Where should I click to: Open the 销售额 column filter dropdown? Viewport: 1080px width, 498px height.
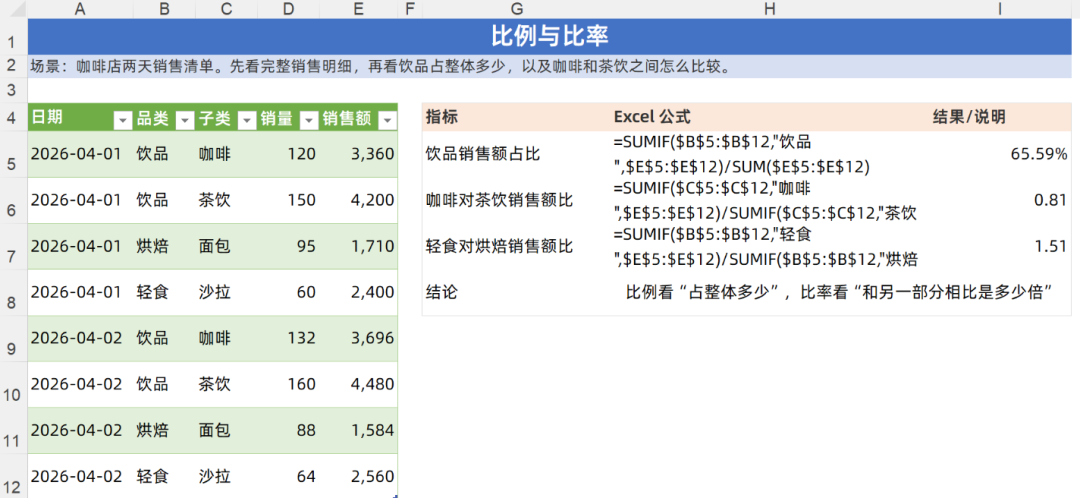388,121
